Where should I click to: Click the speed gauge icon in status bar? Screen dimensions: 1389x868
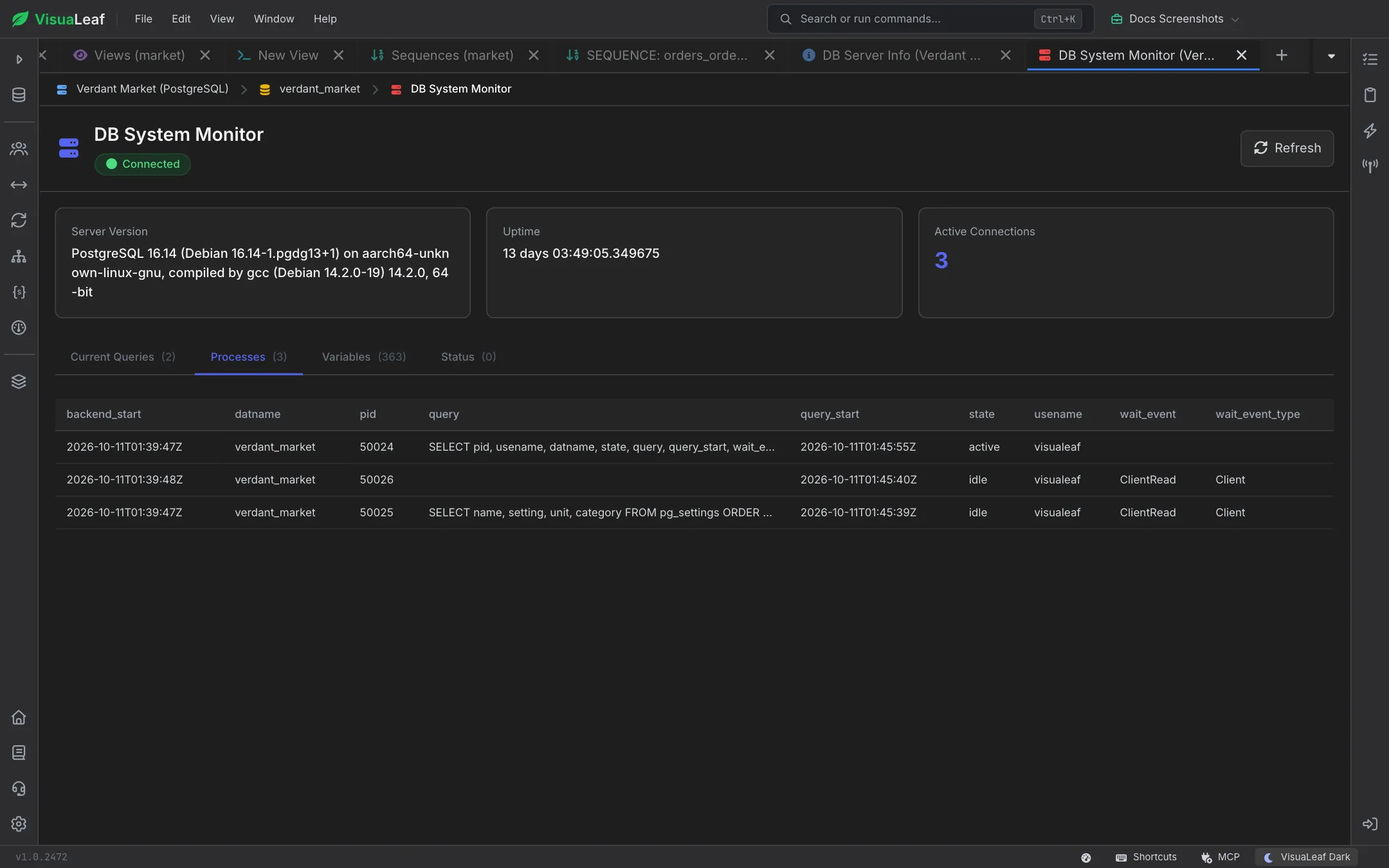1086,858
